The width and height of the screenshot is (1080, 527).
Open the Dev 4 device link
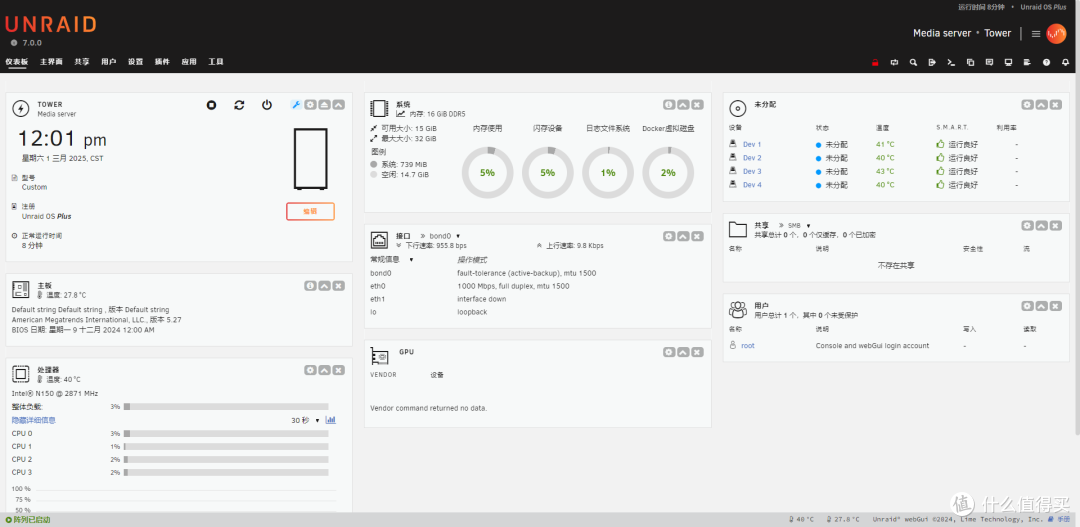[752, 185]
